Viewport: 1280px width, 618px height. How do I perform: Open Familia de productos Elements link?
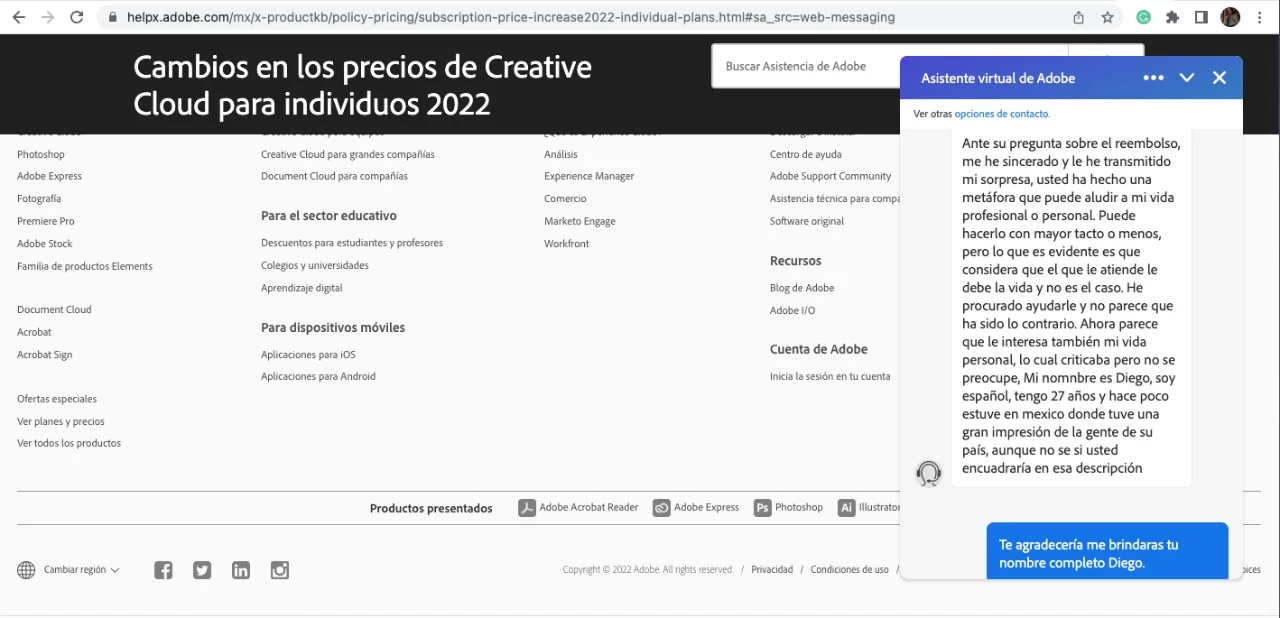coord(85,266)
